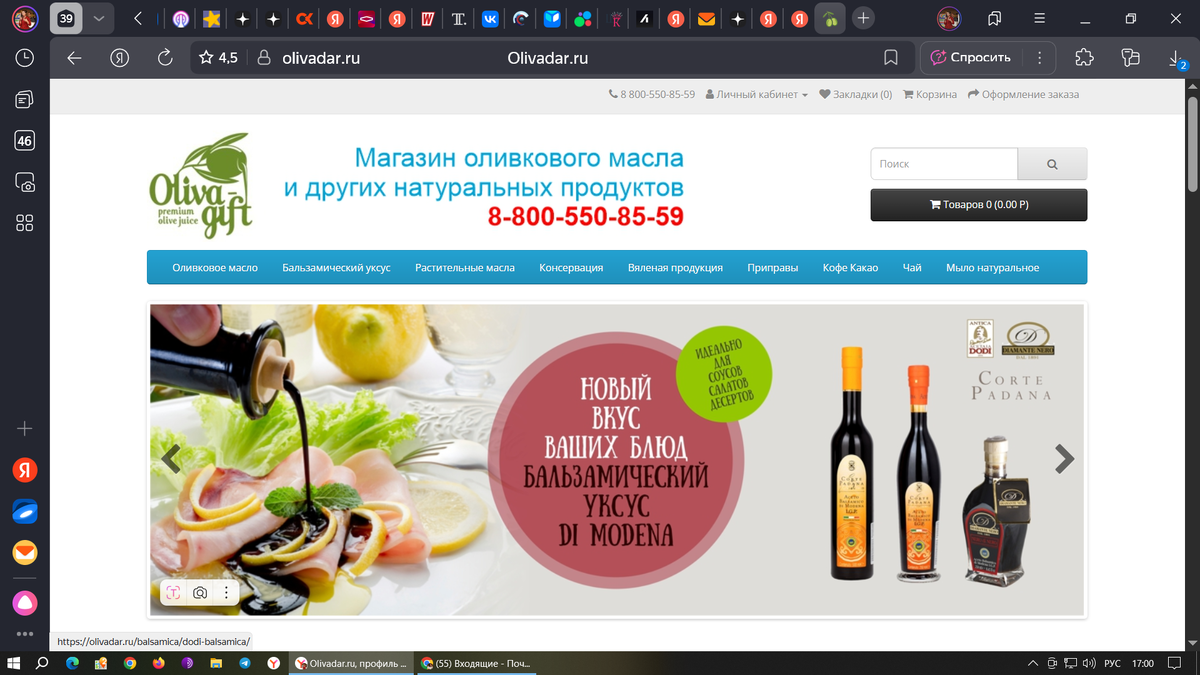Screen dimensions: 1200x675
Task: Open Бальзамический уксус menu category
Action: click(x=336, y=268)
